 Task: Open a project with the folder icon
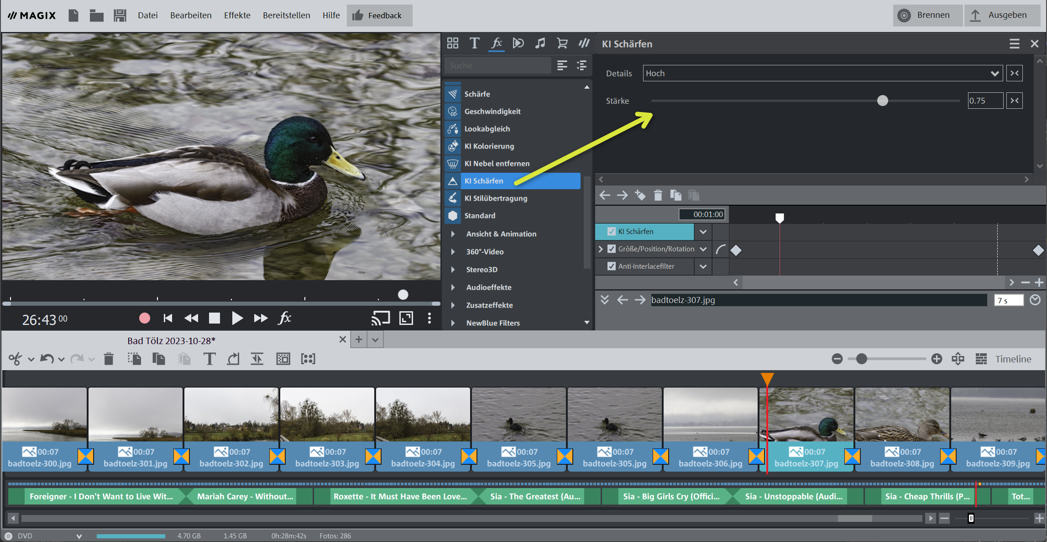coord(96,15)
